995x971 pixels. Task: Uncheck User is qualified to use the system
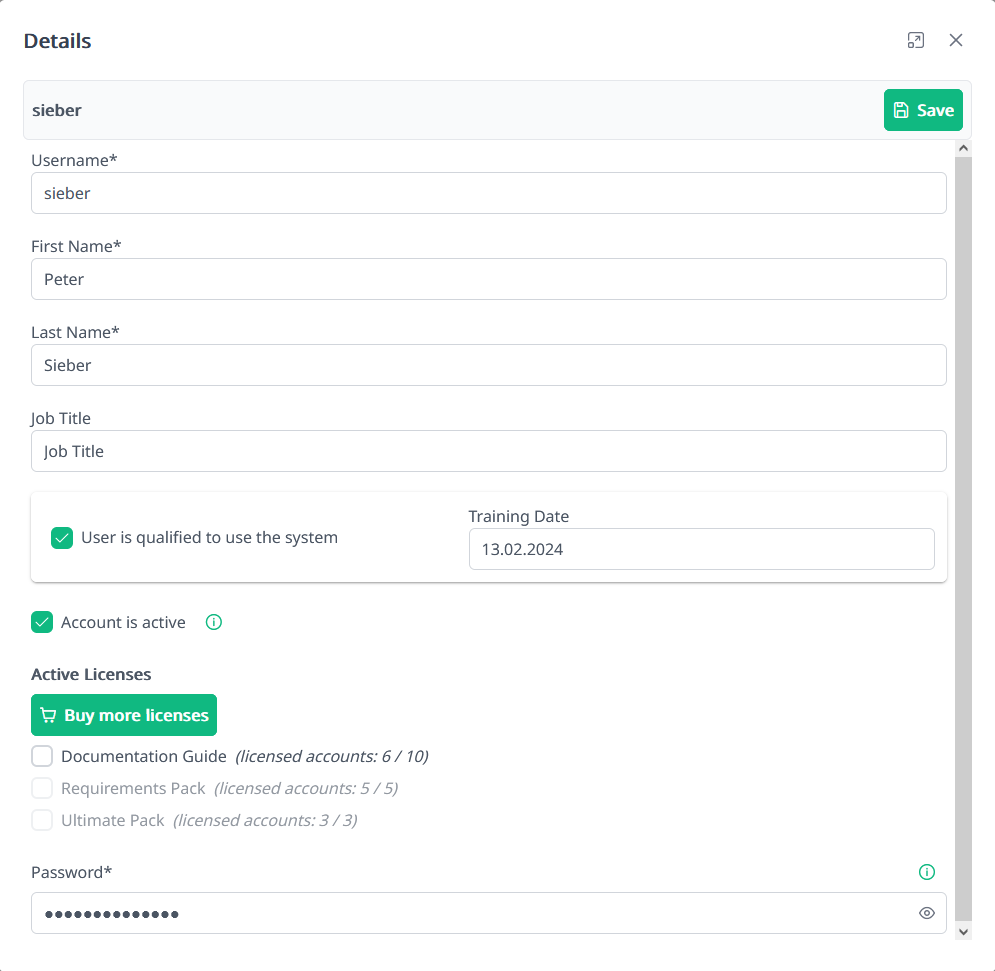pyautogui.click(x=61, y=537)
